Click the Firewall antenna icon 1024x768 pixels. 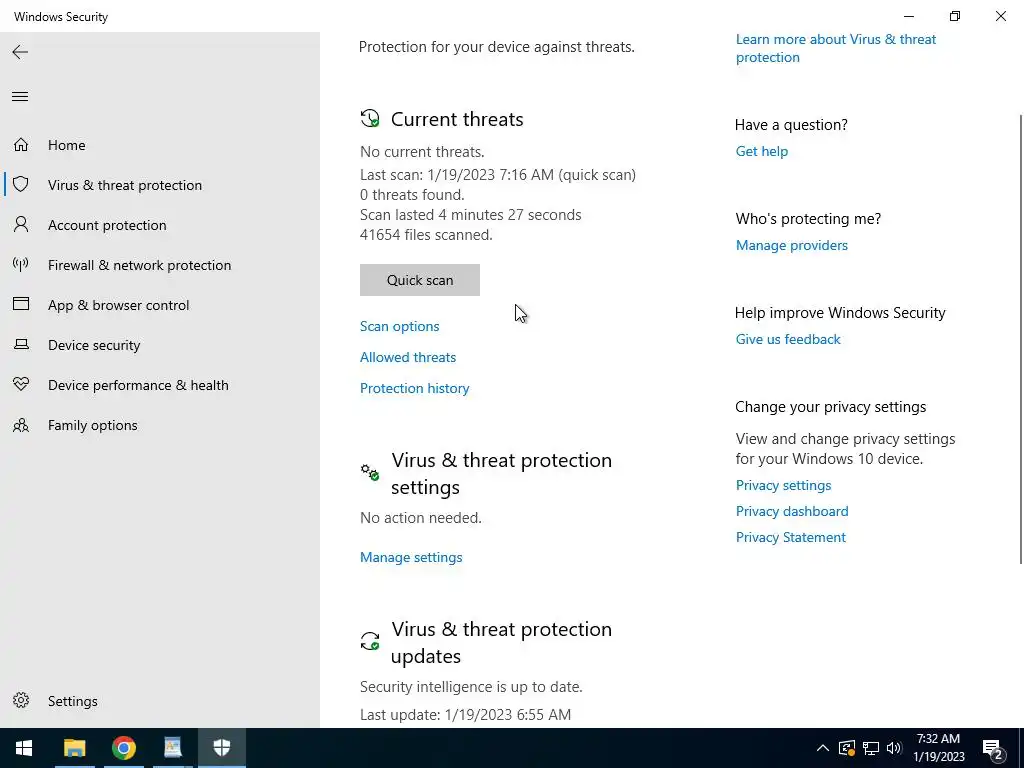point(21,264)
